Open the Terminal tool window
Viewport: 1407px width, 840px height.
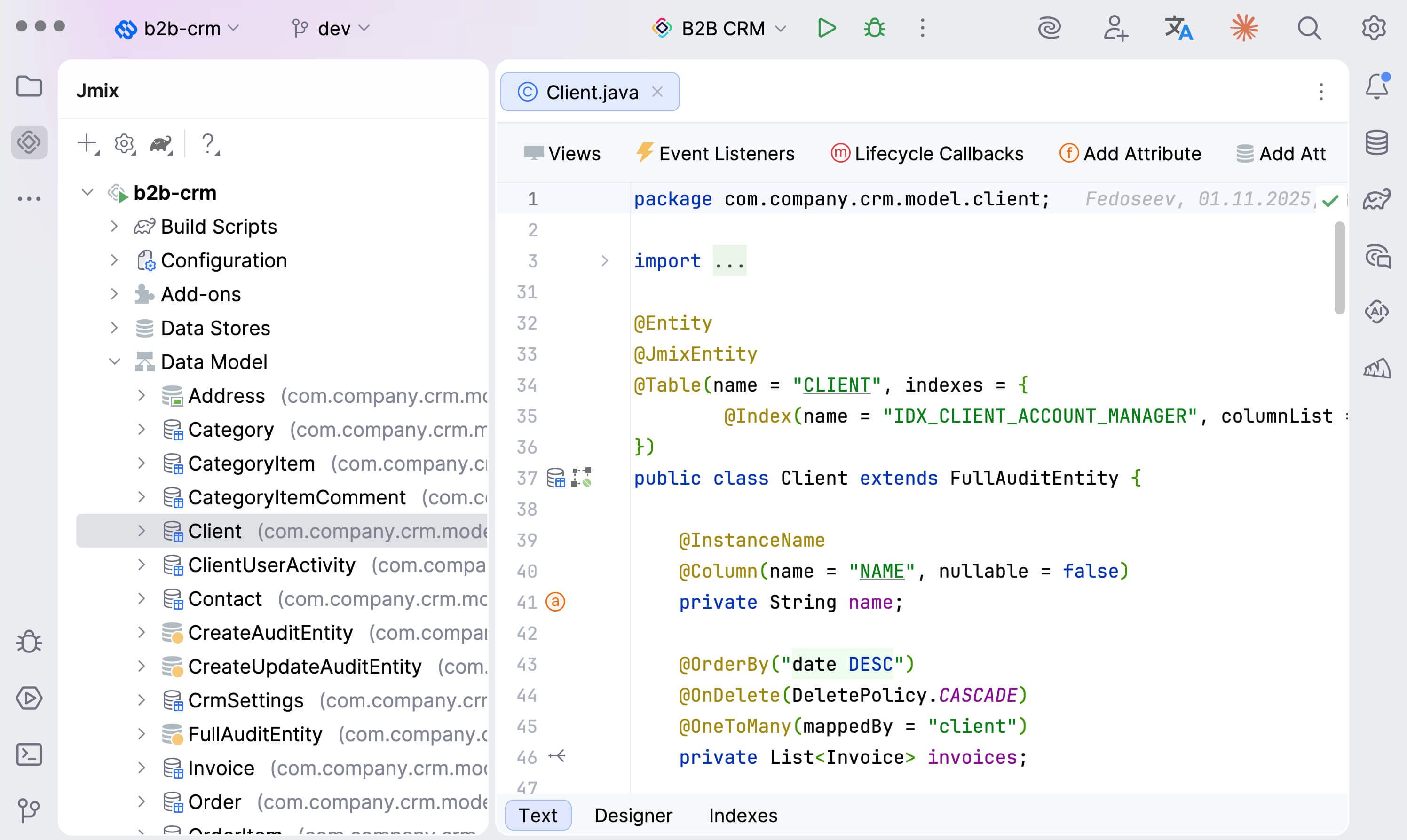pyautogui.click(x=29, y=754)
